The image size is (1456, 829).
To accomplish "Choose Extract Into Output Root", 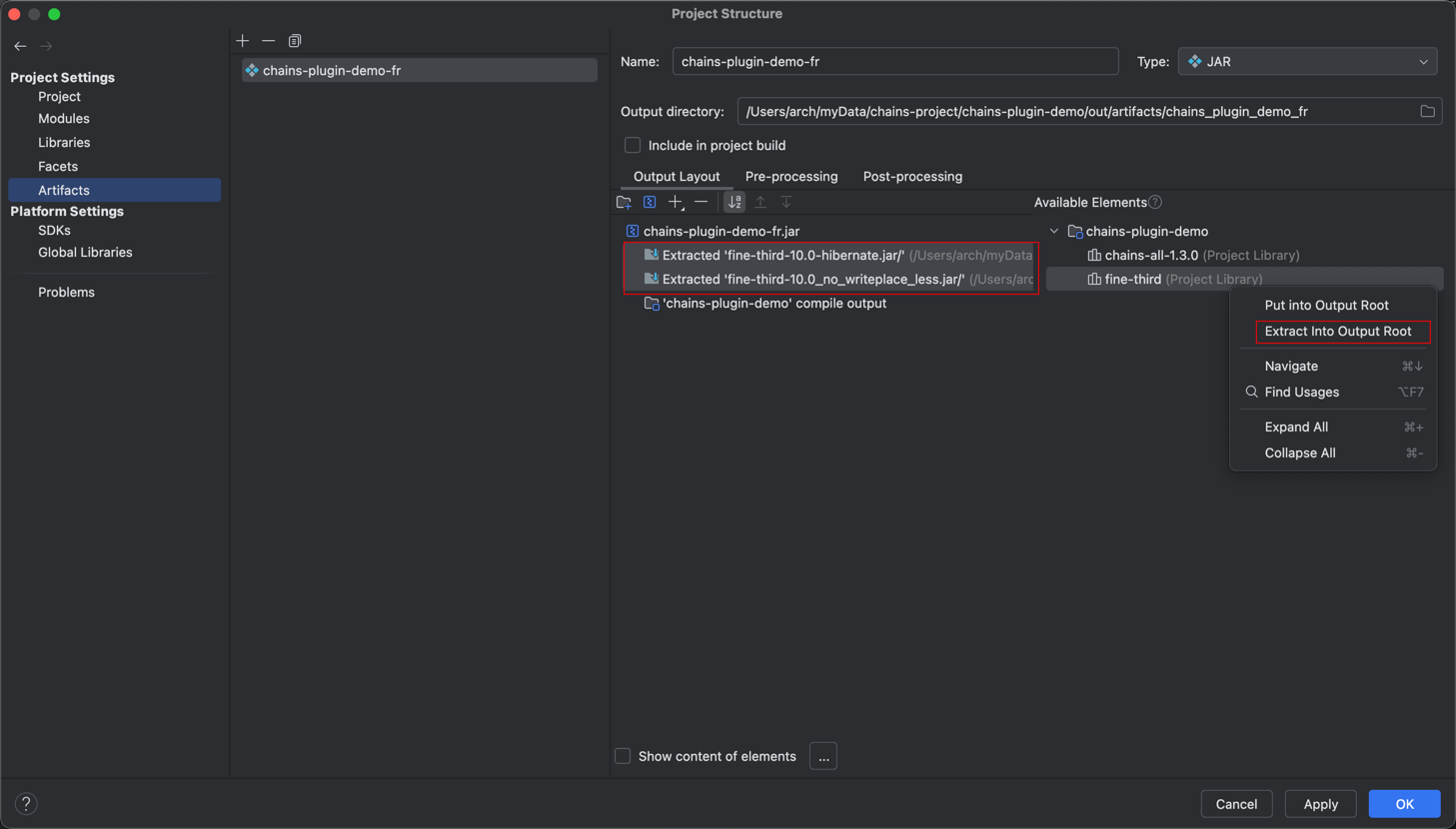I will coord(1337,332).
